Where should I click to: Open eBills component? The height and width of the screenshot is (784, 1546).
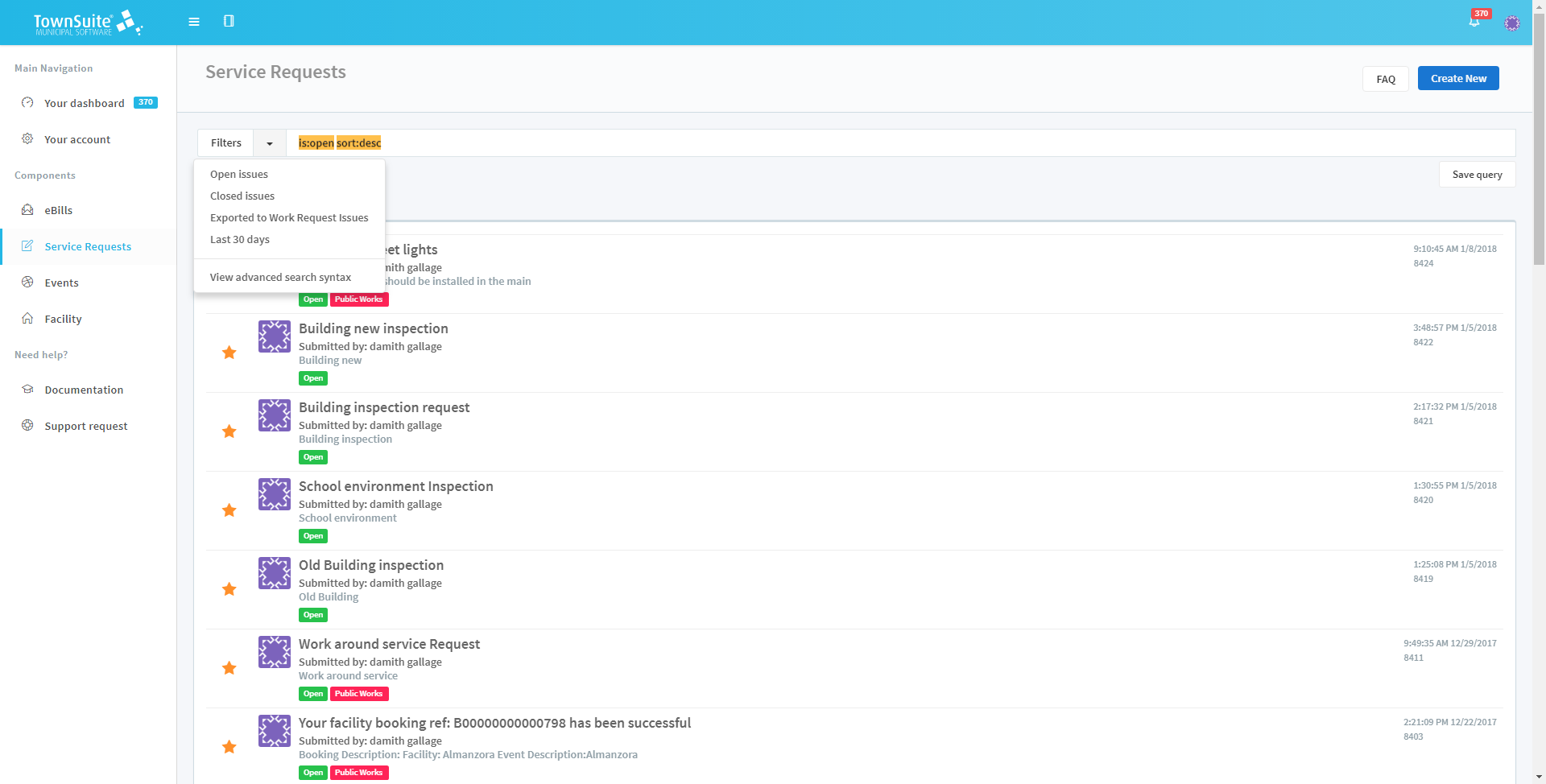coord(59,210)
